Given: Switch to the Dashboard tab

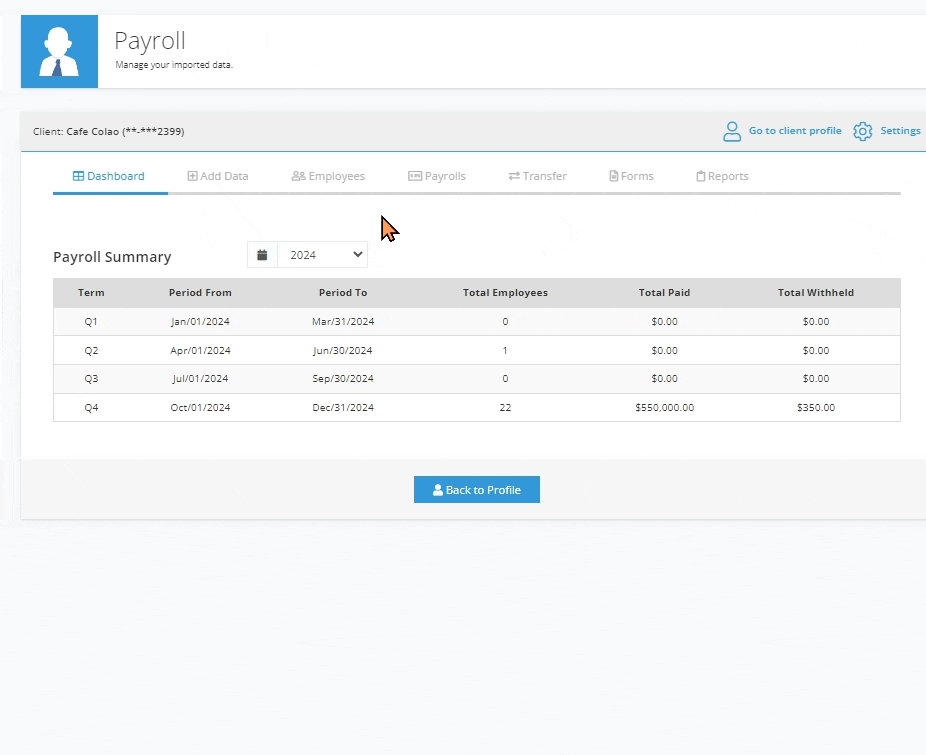Looking at the screenshot, I should pyautogui.click(x=109, y=176).
